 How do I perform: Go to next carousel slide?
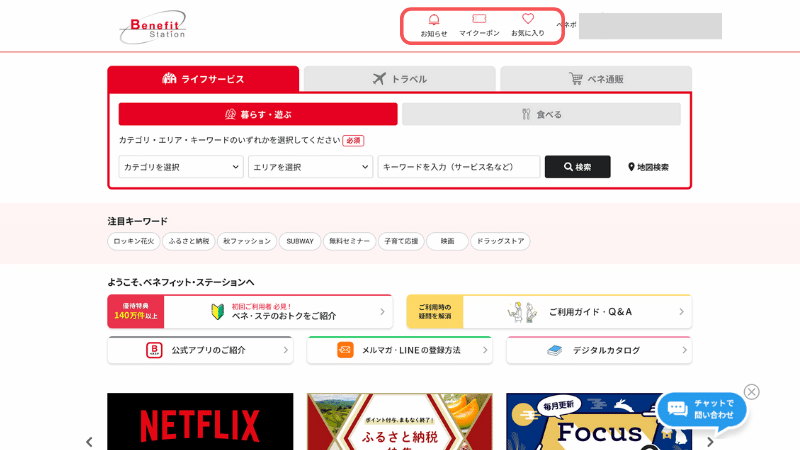[710, 442]
